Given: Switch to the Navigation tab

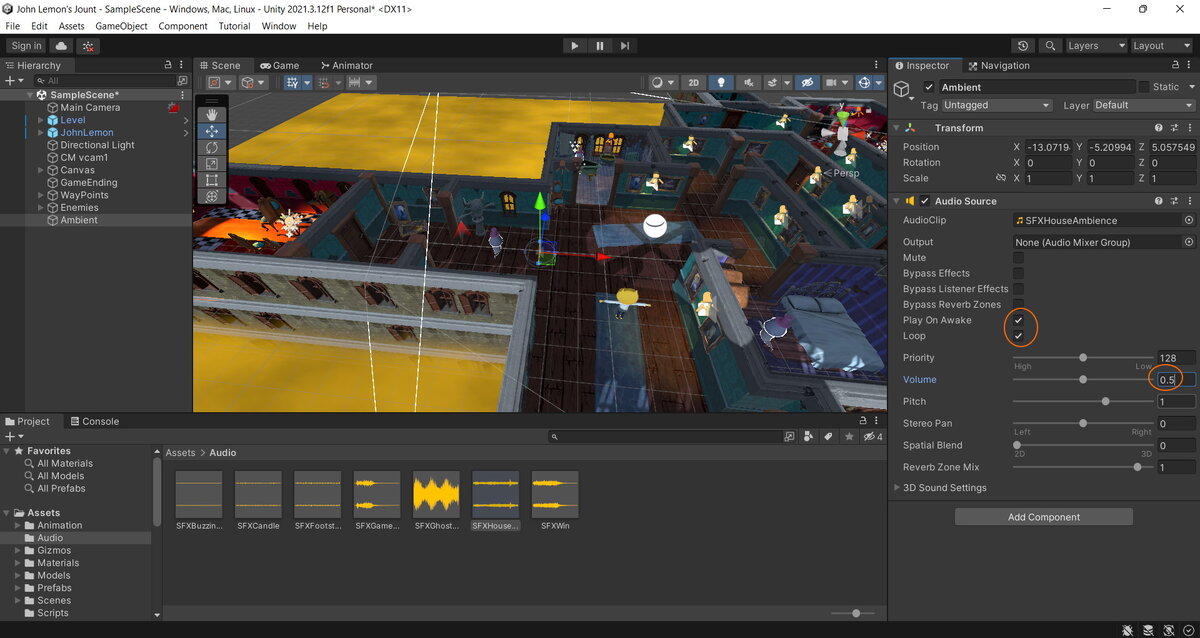Looking at the screenshot, I should tap(998, 65).
